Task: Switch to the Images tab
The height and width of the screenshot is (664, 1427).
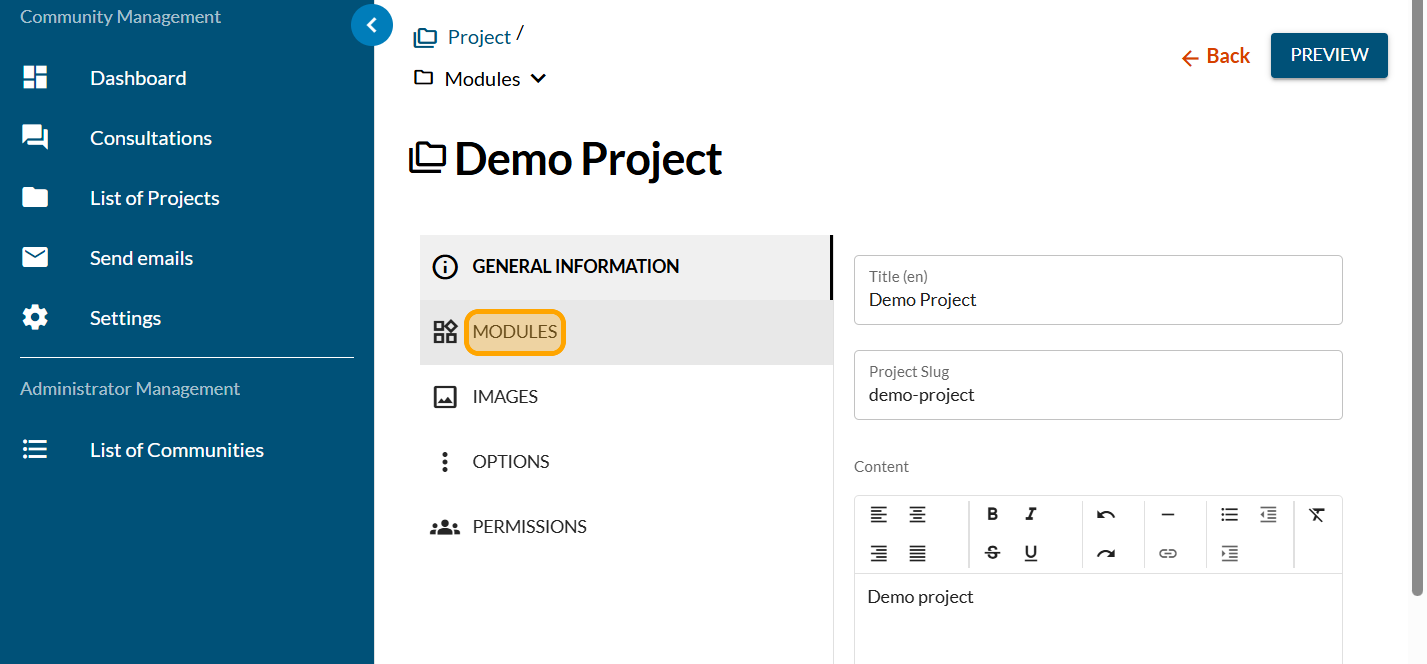Action: click(x=504, y=397)
